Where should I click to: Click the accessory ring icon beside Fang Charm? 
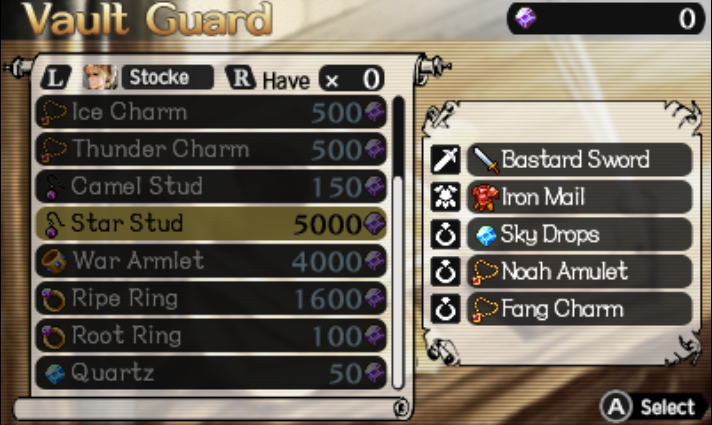pyautogui.click(x=445, y=309)
